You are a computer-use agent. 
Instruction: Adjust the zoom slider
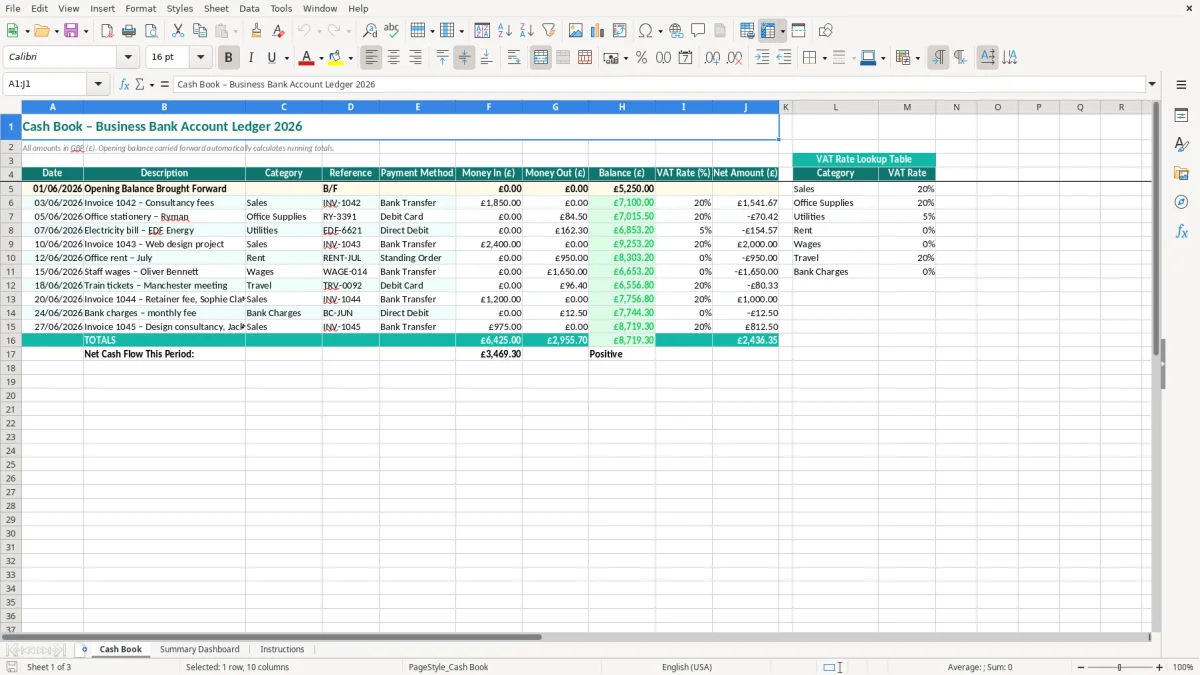(1119, 667)
